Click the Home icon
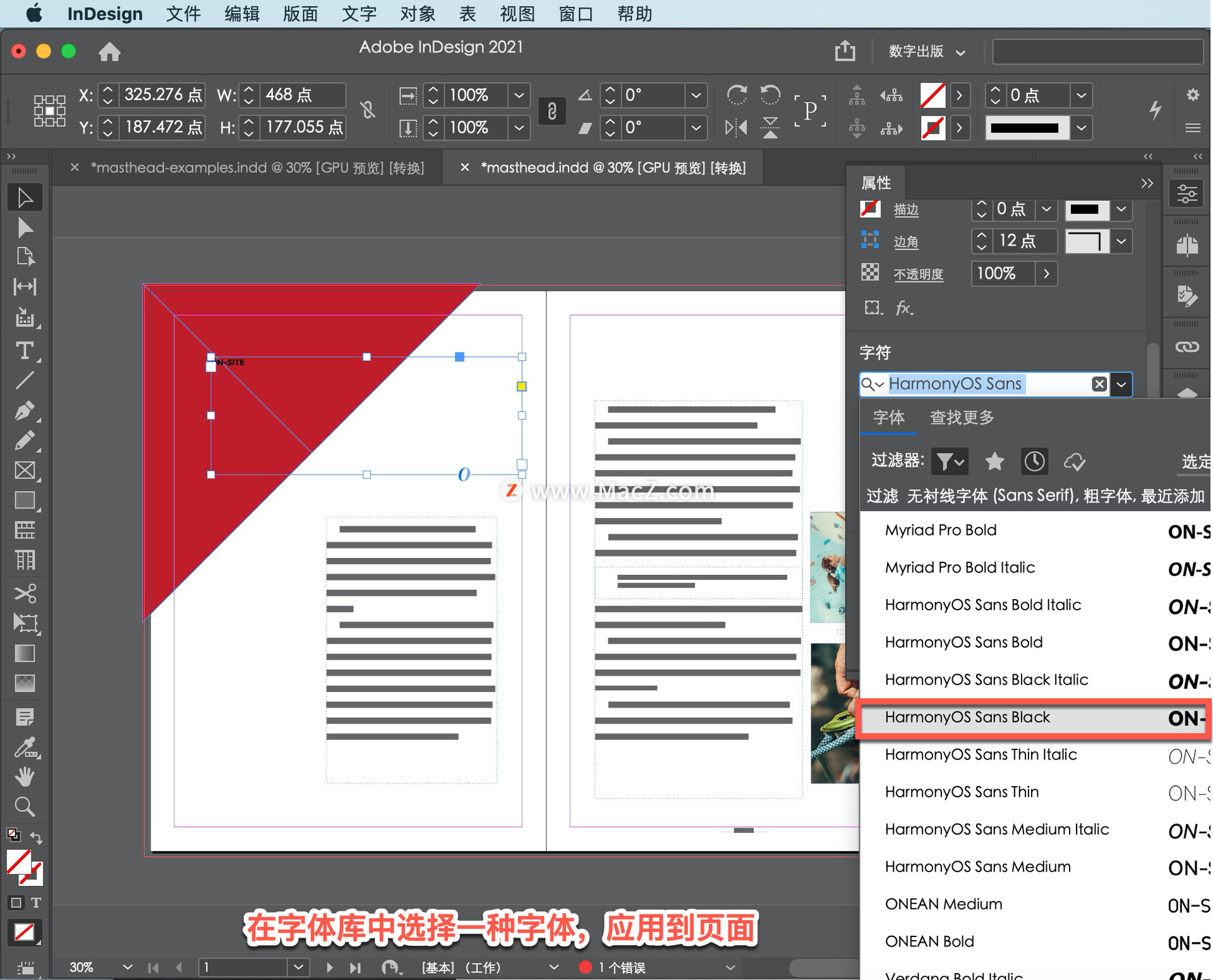This screenshot has width=1213, height=980. pos(109,51)
